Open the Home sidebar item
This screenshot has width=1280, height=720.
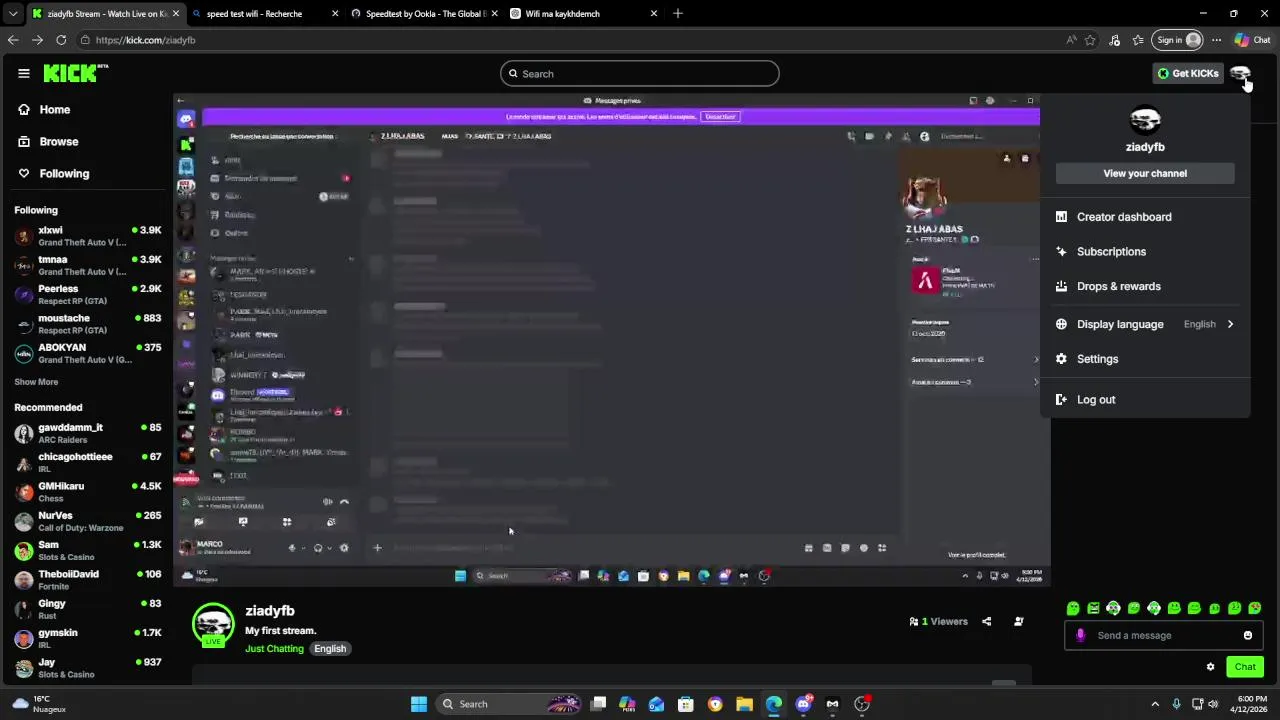(54, 110)
